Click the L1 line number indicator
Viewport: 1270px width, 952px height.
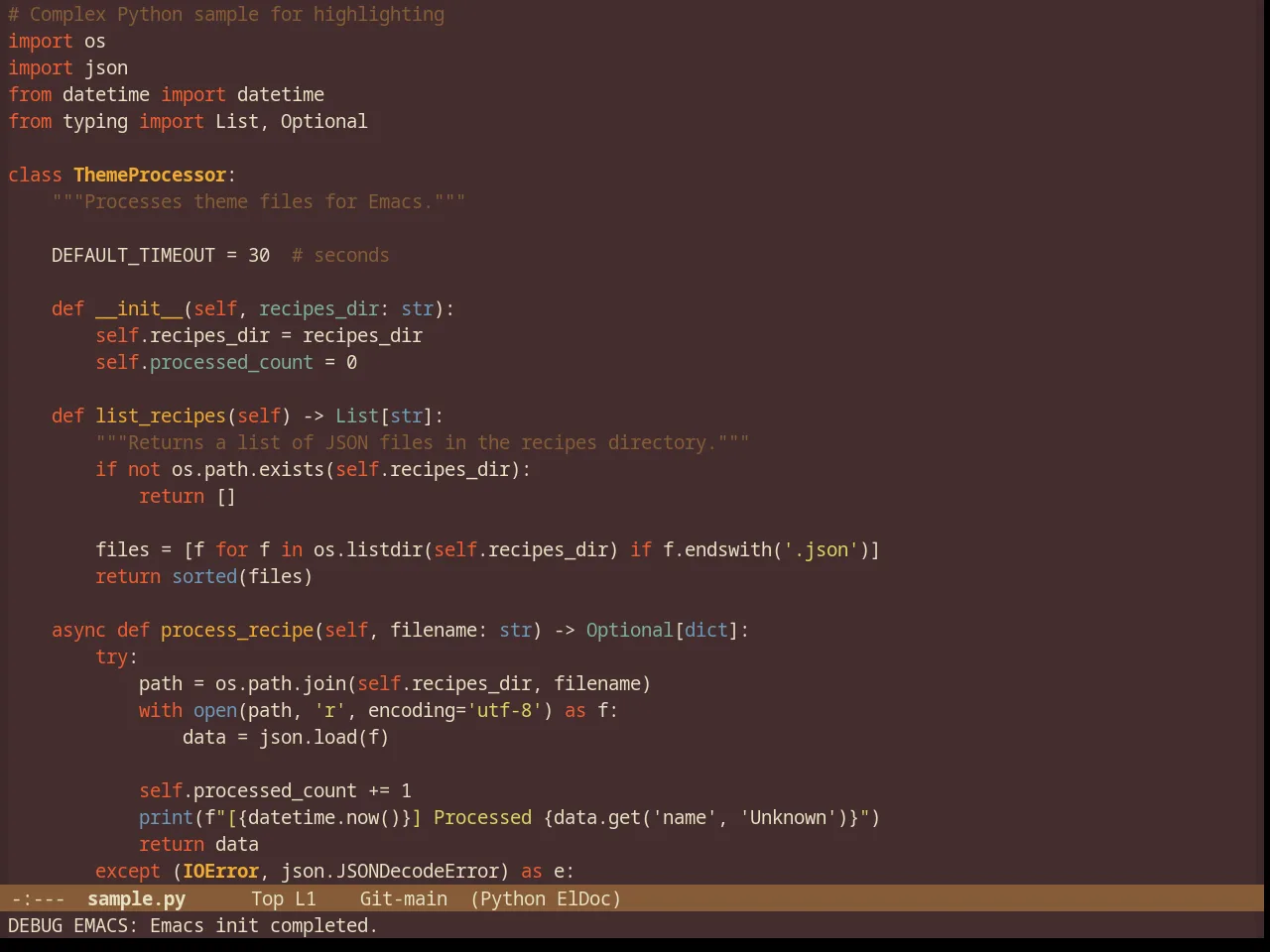click(305, 898)
